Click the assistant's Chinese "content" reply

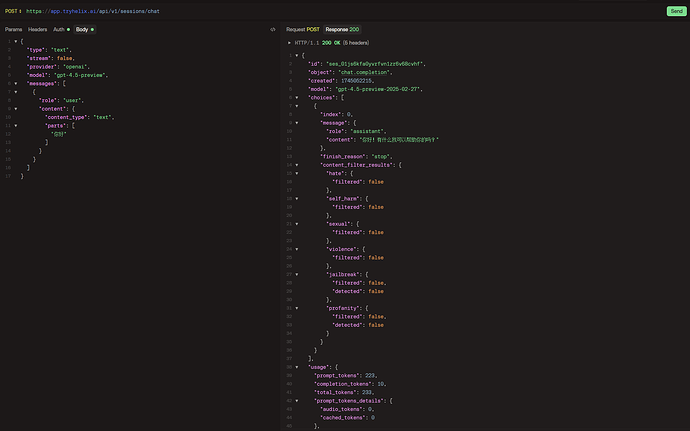pos(399,140)
